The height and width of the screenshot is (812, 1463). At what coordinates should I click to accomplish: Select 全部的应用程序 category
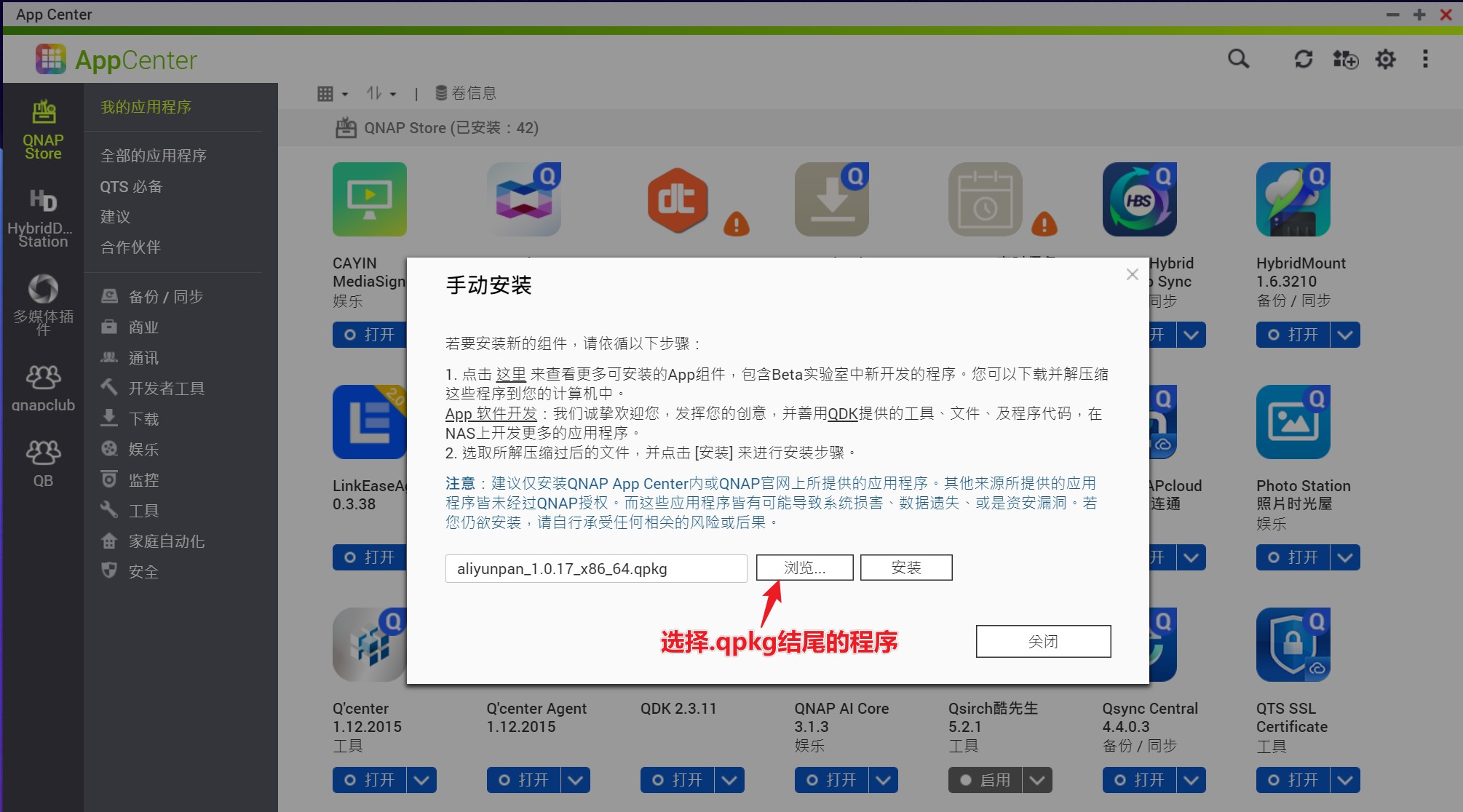pos(154,156)
